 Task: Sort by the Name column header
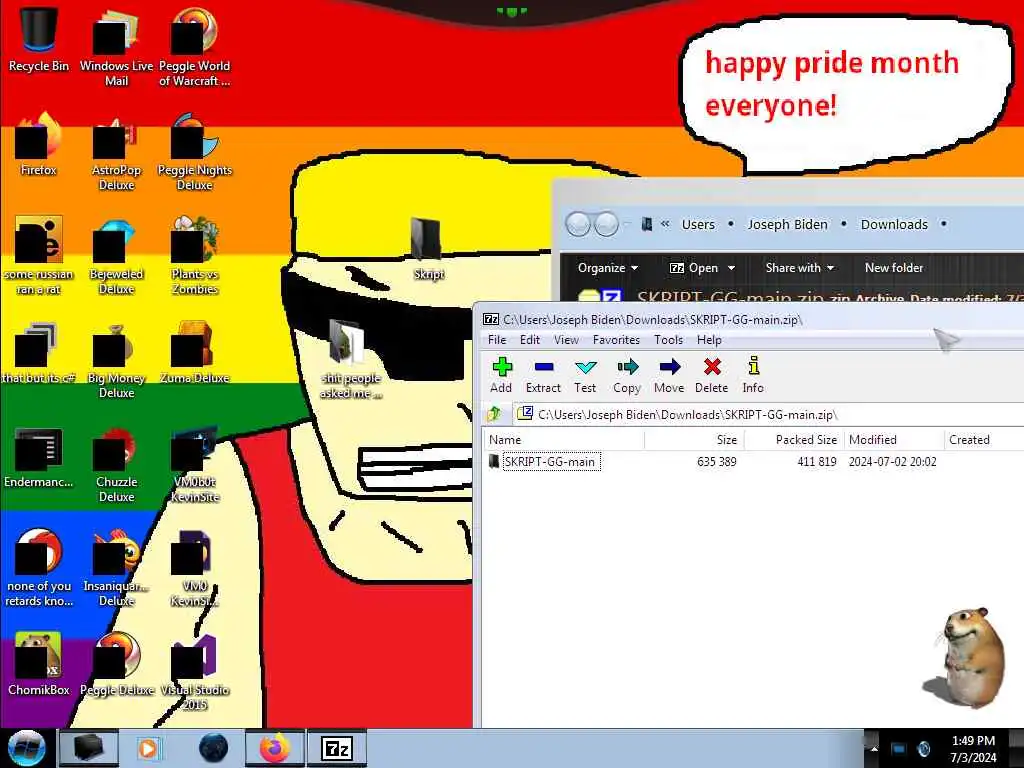[564, 440]
